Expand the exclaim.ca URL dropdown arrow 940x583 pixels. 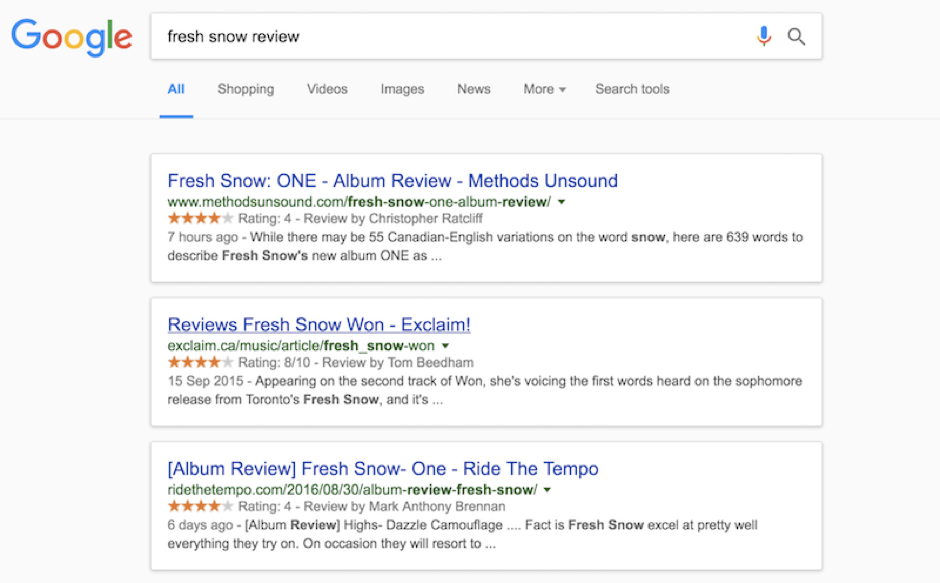tap(445, 346)
